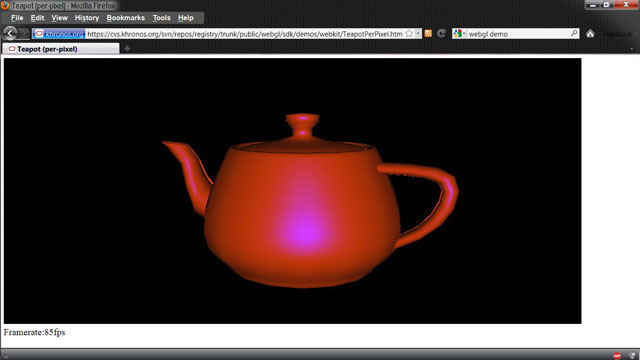Reload the page with the refresh icon
The image size is (640, 360).
coord(441,34)
